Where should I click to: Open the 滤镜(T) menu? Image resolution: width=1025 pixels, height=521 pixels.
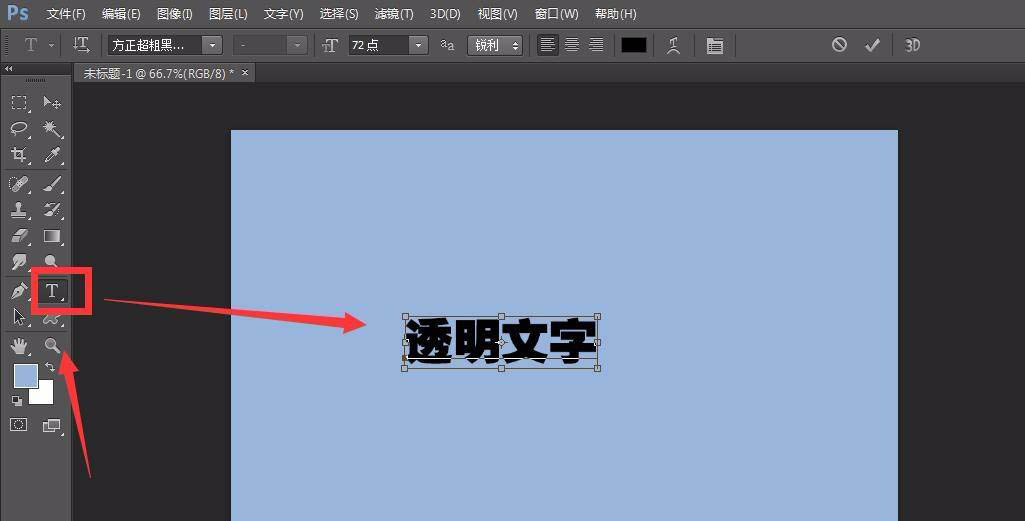pyautogui.click(x=394, y=14)
